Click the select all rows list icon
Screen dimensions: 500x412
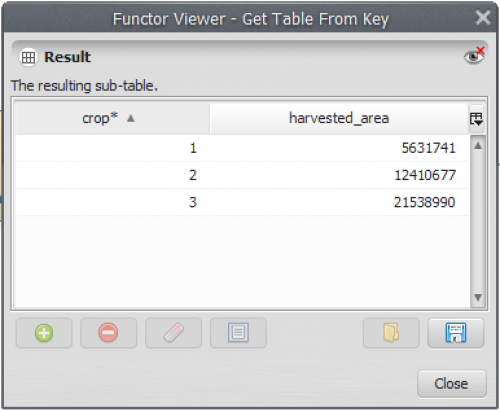(x=238, y=333)
